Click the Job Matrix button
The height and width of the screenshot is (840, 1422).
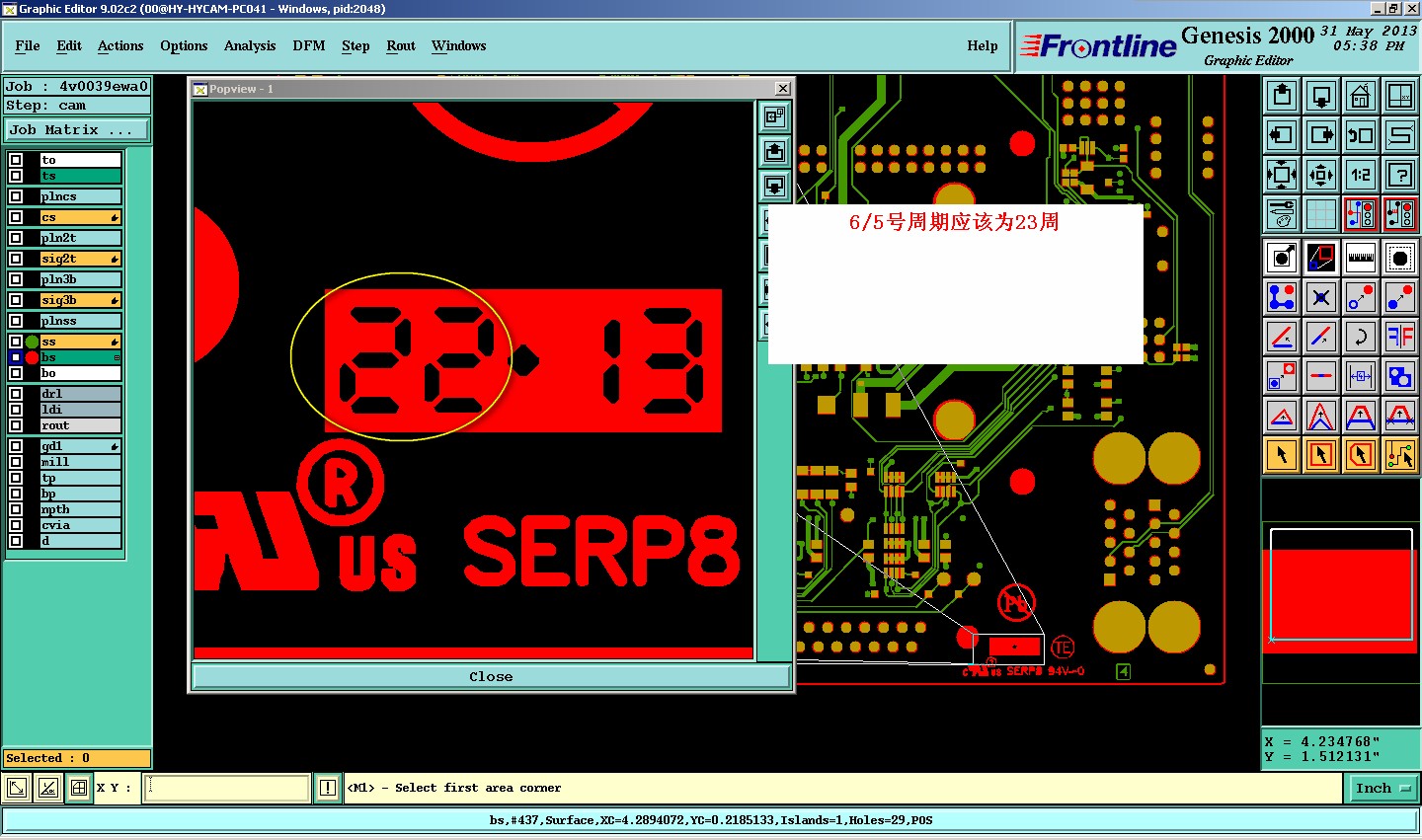(77, 129)
